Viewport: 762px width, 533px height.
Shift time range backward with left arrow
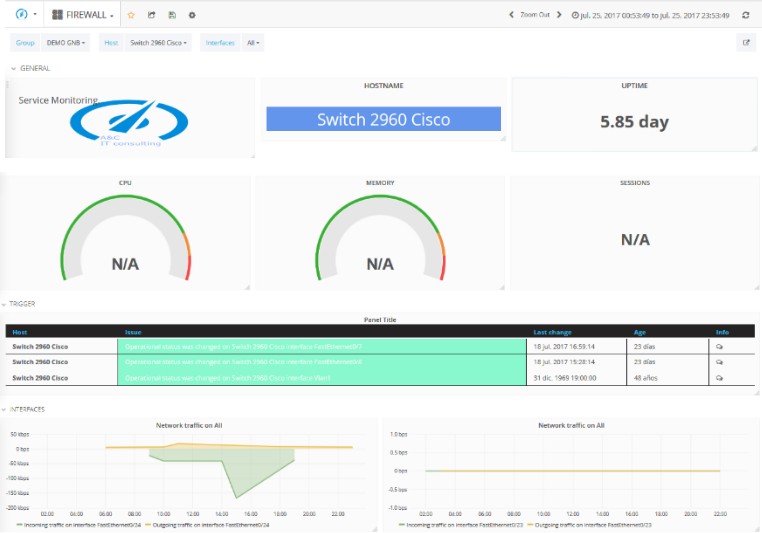(x=511, y=15)
